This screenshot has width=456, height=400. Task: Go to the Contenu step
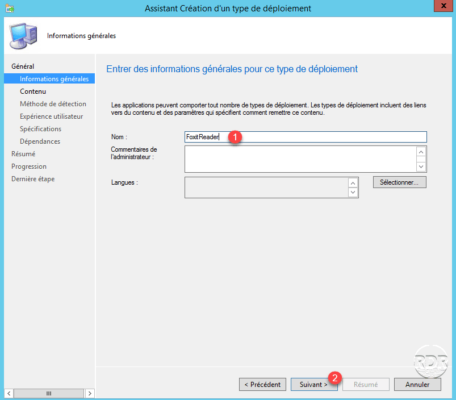(33, 91)
